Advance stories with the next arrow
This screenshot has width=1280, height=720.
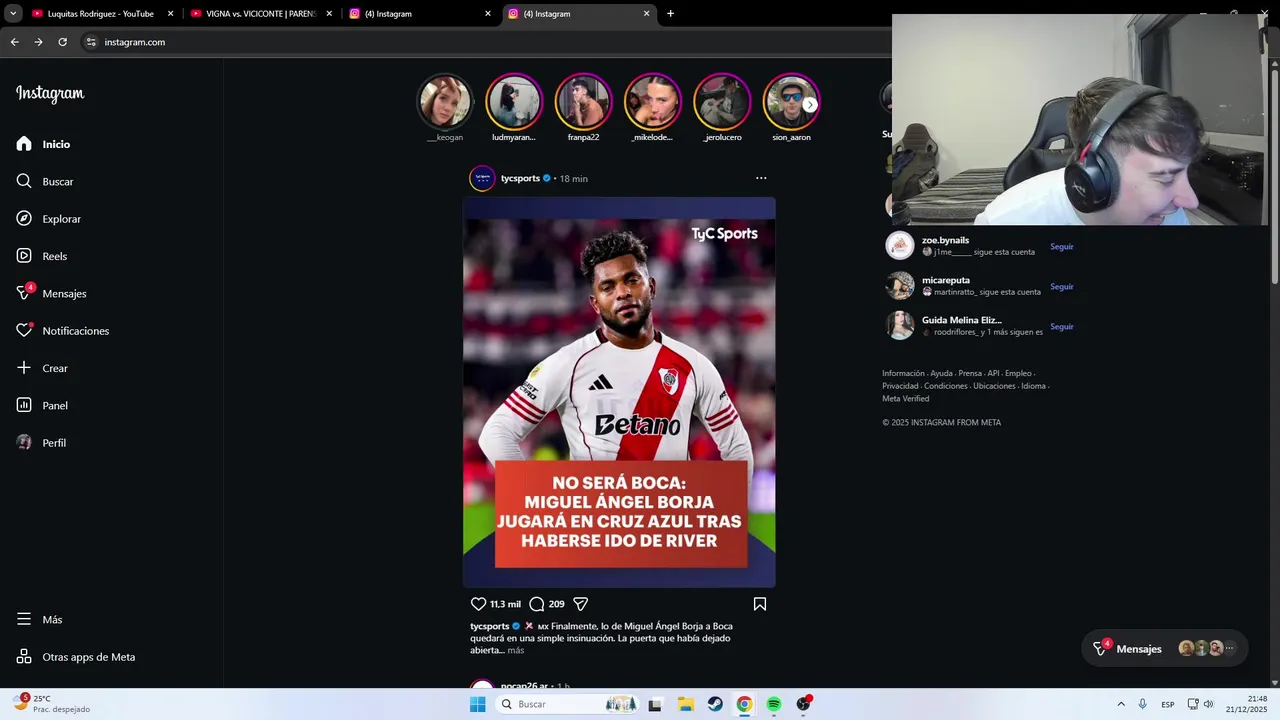coord(810,104)
